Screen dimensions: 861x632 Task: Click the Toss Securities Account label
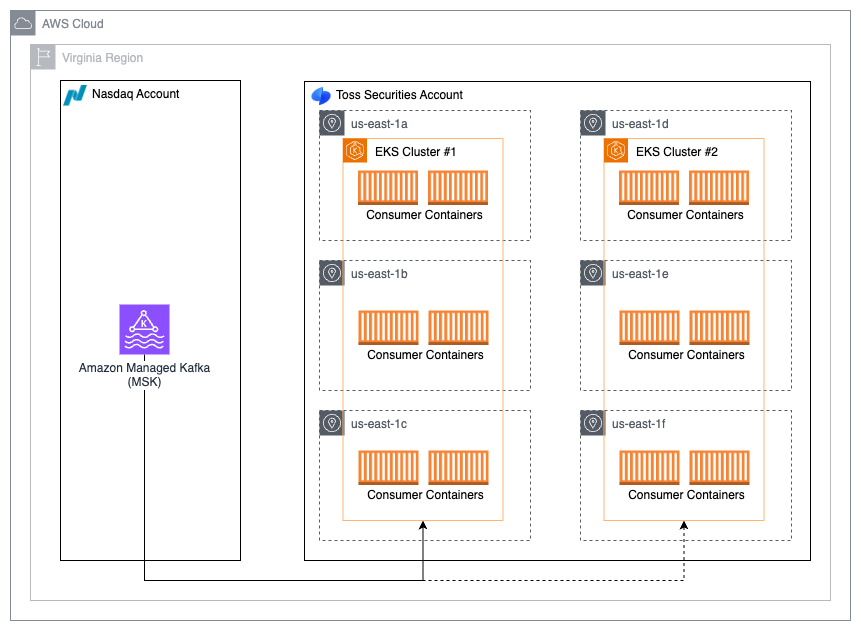click(x=399, y=95)
